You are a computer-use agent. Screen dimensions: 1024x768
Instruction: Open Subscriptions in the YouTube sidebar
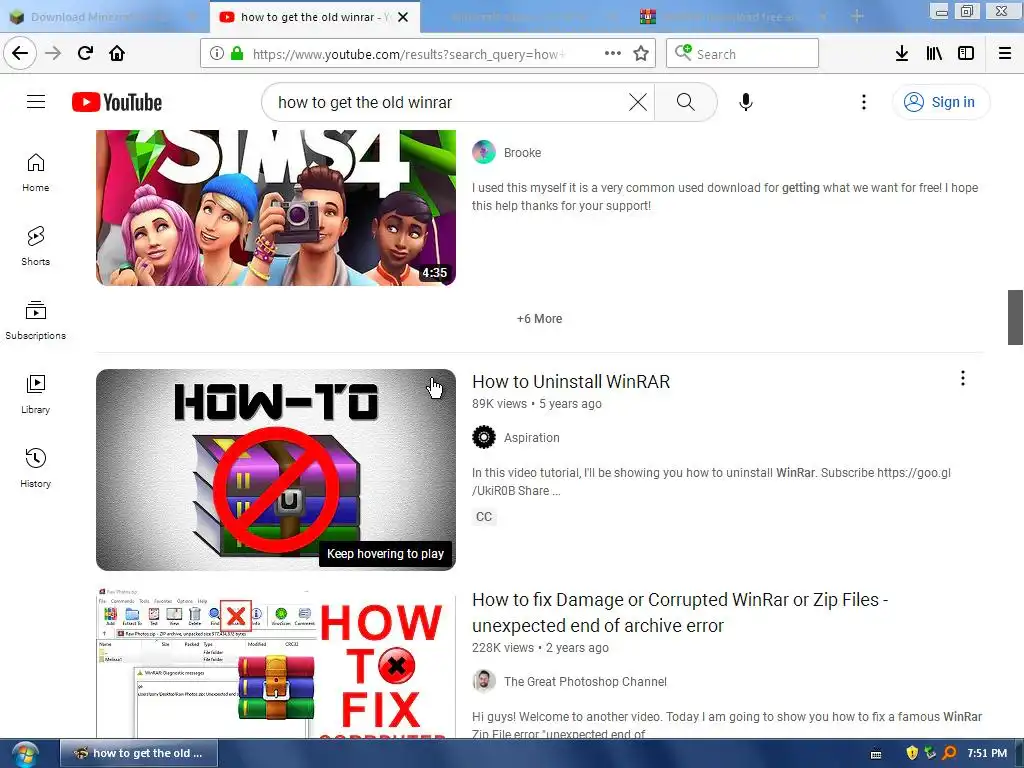click(x=35, y=320)
